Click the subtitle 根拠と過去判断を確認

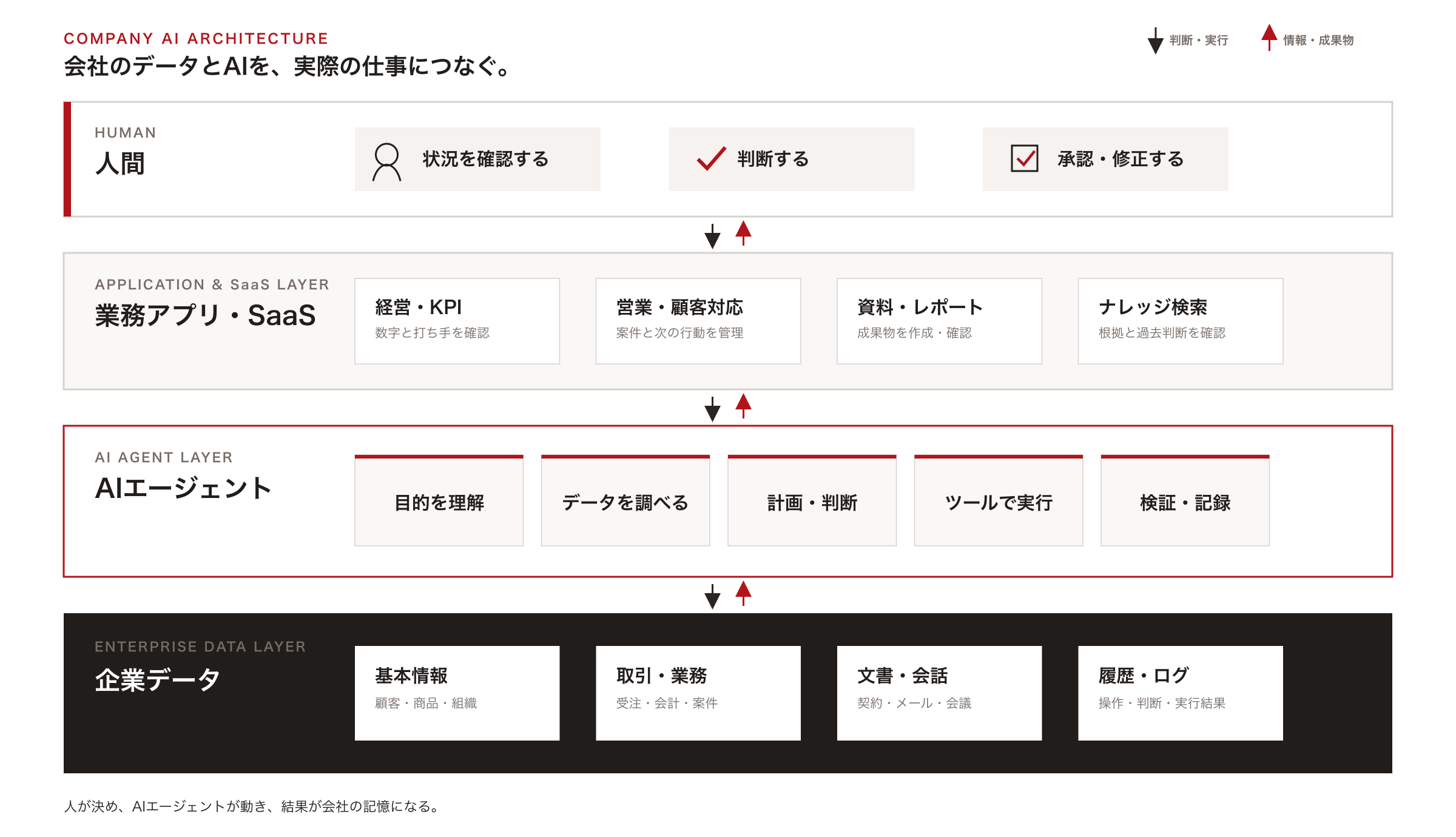click(1162, 332)
